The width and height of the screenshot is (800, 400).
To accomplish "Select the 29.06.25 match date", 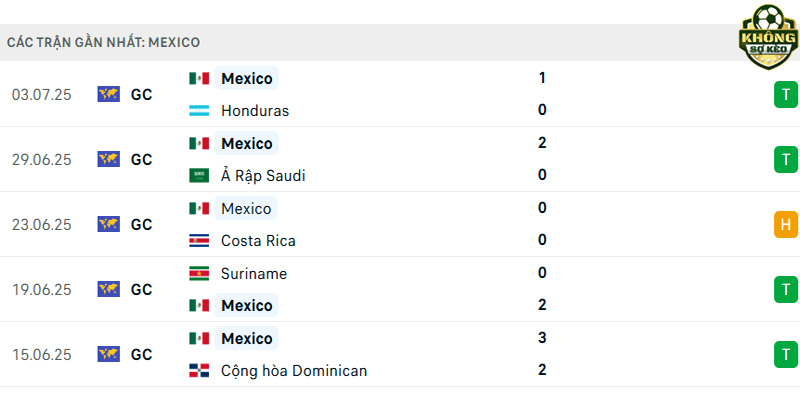I will (x=42, y=160).
